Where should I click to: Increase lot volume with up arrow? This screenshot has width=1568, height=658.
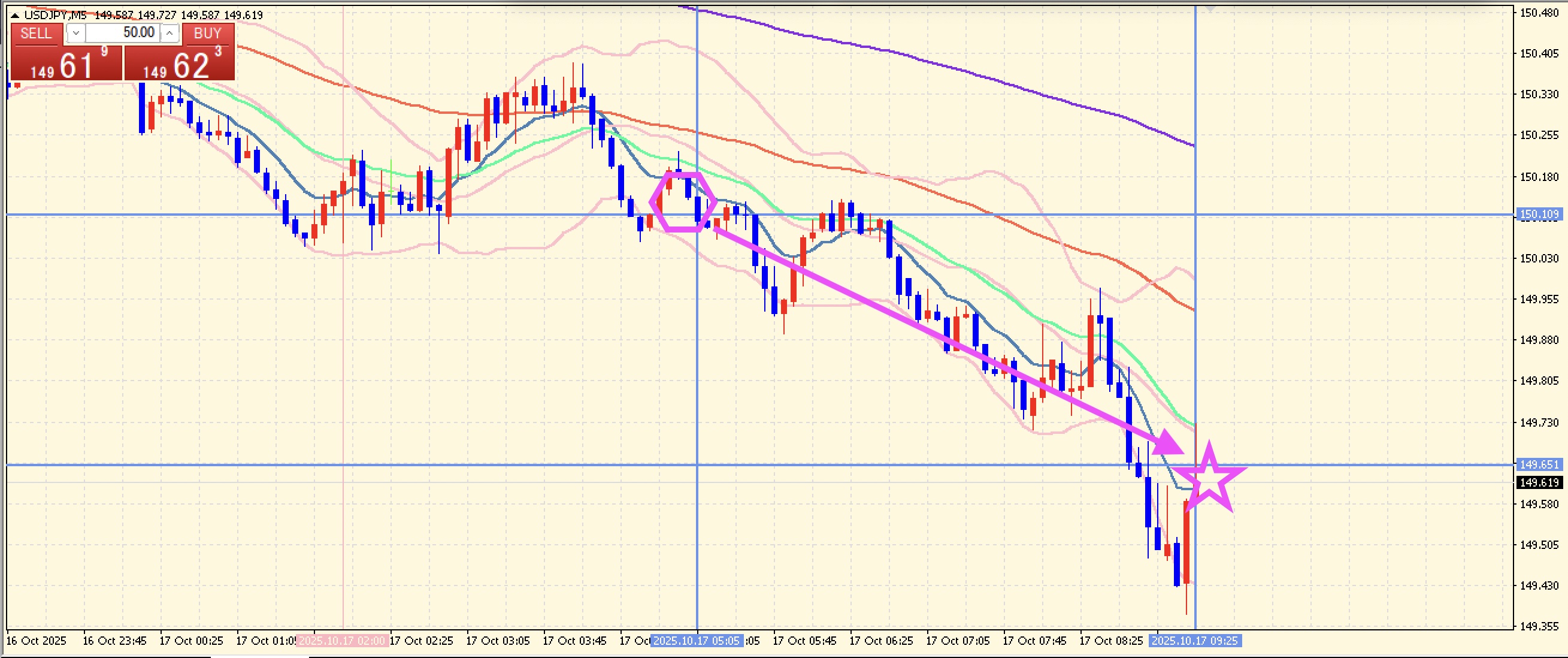(170, 34)
